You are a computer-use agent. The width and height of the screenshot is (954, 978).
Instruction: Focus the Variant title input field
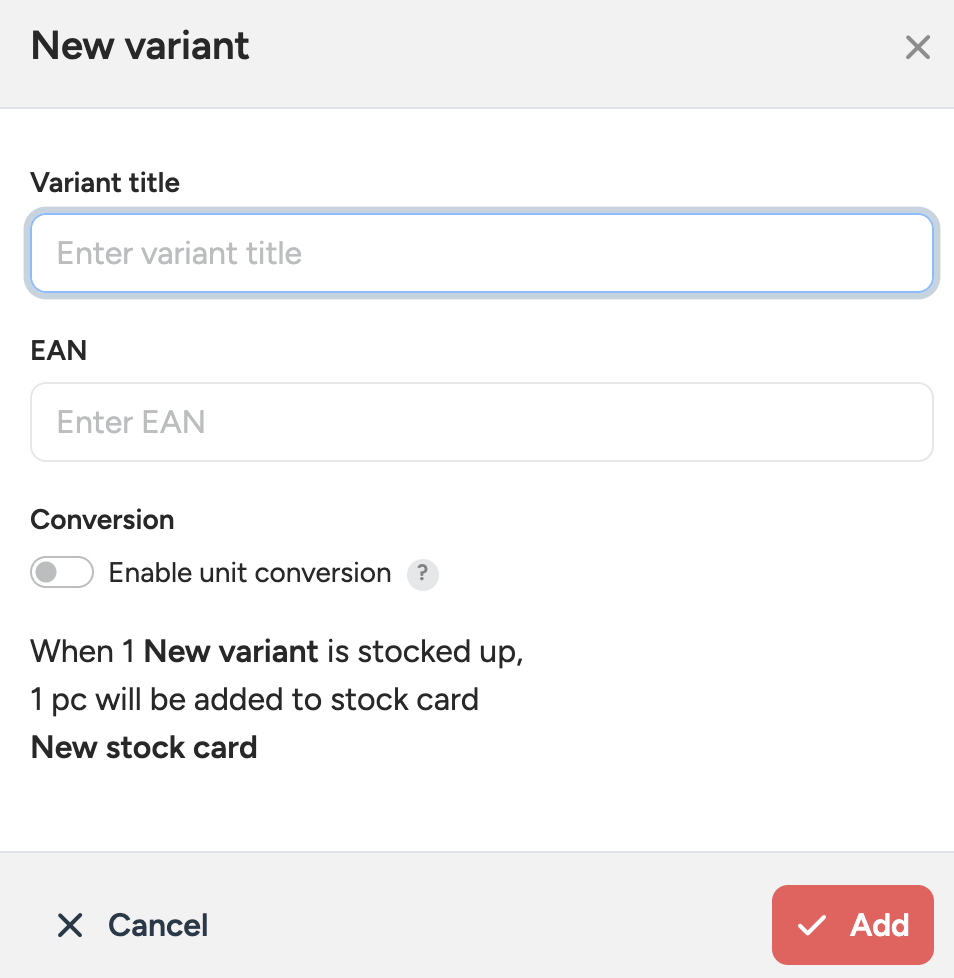coord(482,253)
